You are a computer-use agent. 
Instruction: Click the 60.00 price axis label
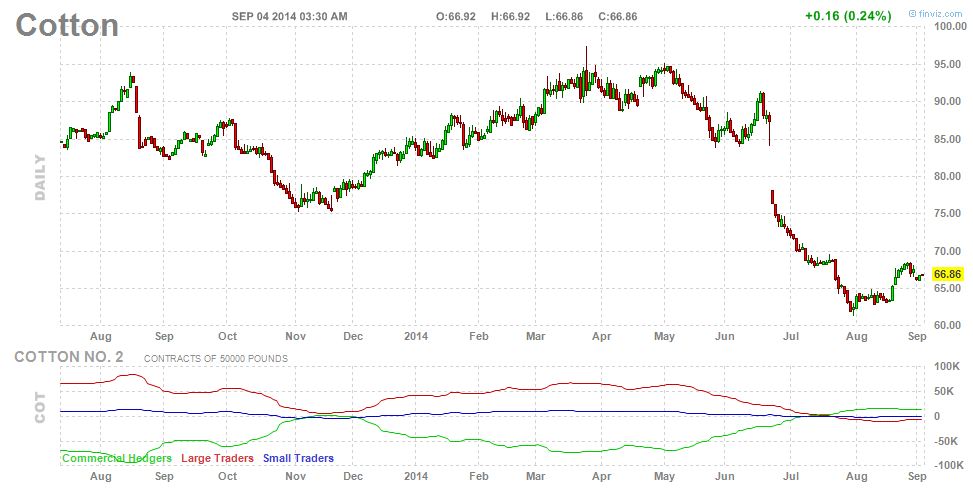coord(949,325)
